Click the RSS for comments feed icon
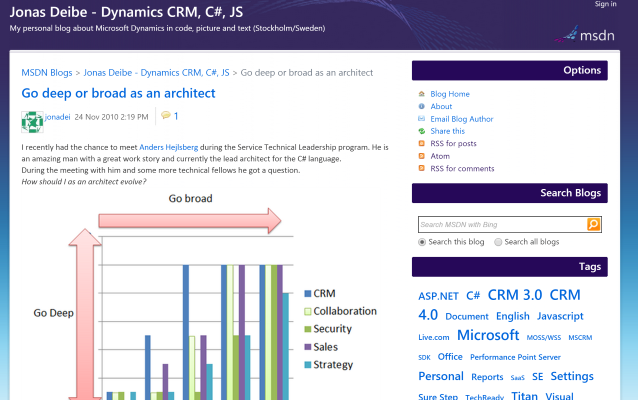The width and height of the screenshot is (638, 400). (422, 168)
